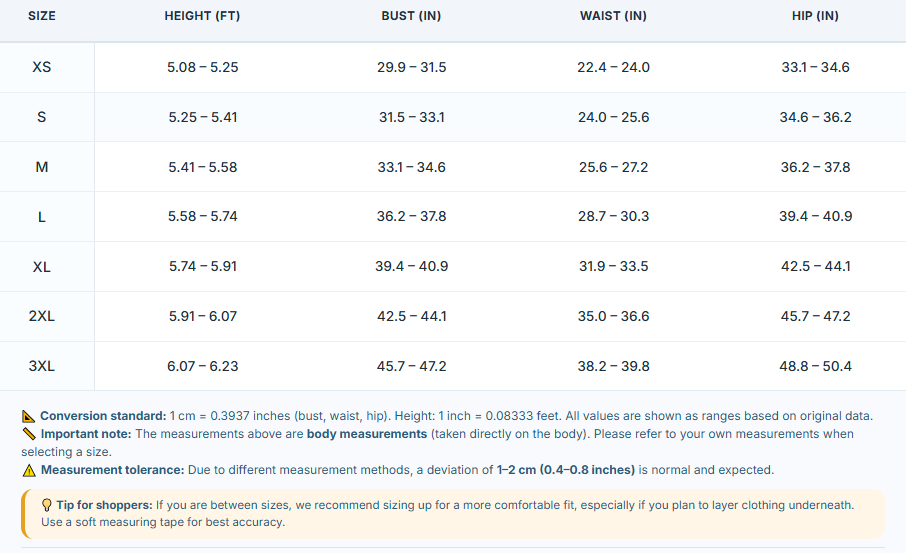Image resolution: width=906 pixels, height=553 pixels.
Task: Click the 2XL size row label
Action: pyautogui.click(x=42, y=316)
